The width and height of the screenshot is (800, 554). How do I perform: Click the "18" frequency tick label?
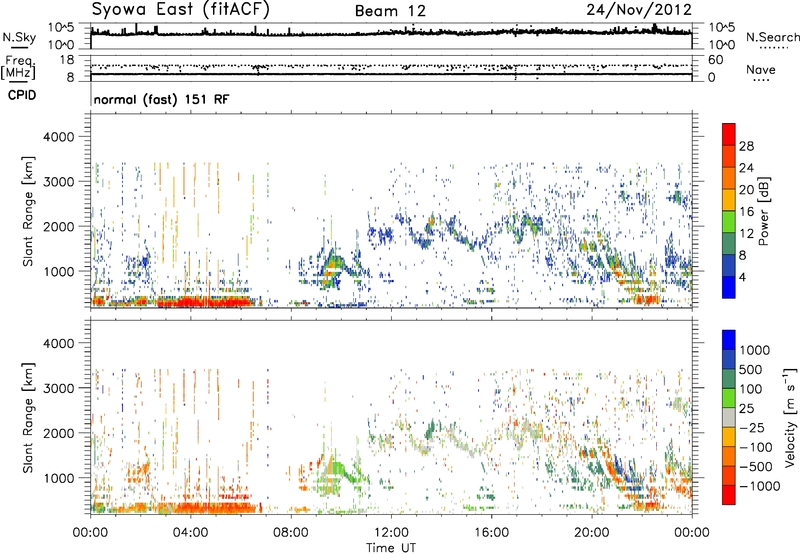pos(67,60)
